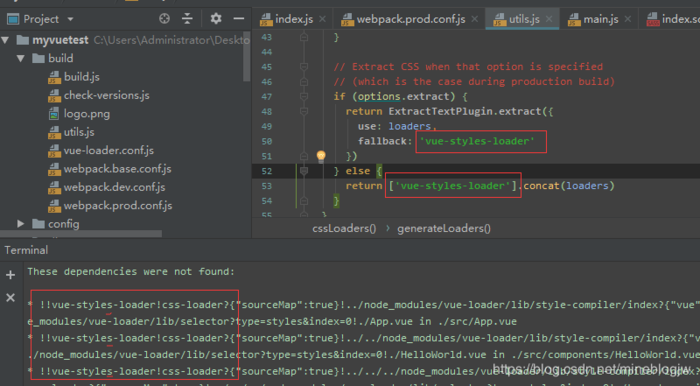Click the 'vue-styles-loader' string on line 53
700x386 pixels.
coord(453,186)
